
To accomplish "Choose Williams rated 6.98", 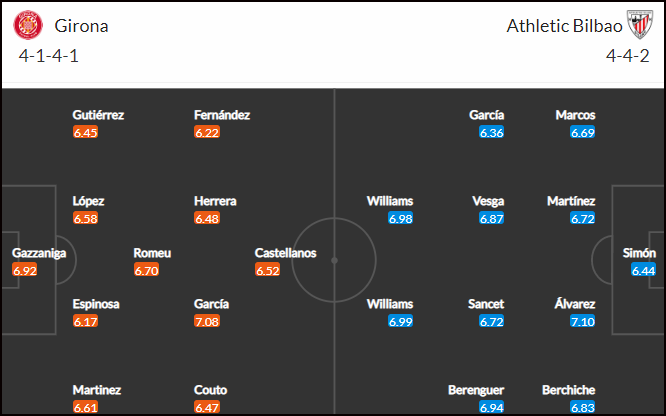I will pyautogui.click(x=390, y=201).
